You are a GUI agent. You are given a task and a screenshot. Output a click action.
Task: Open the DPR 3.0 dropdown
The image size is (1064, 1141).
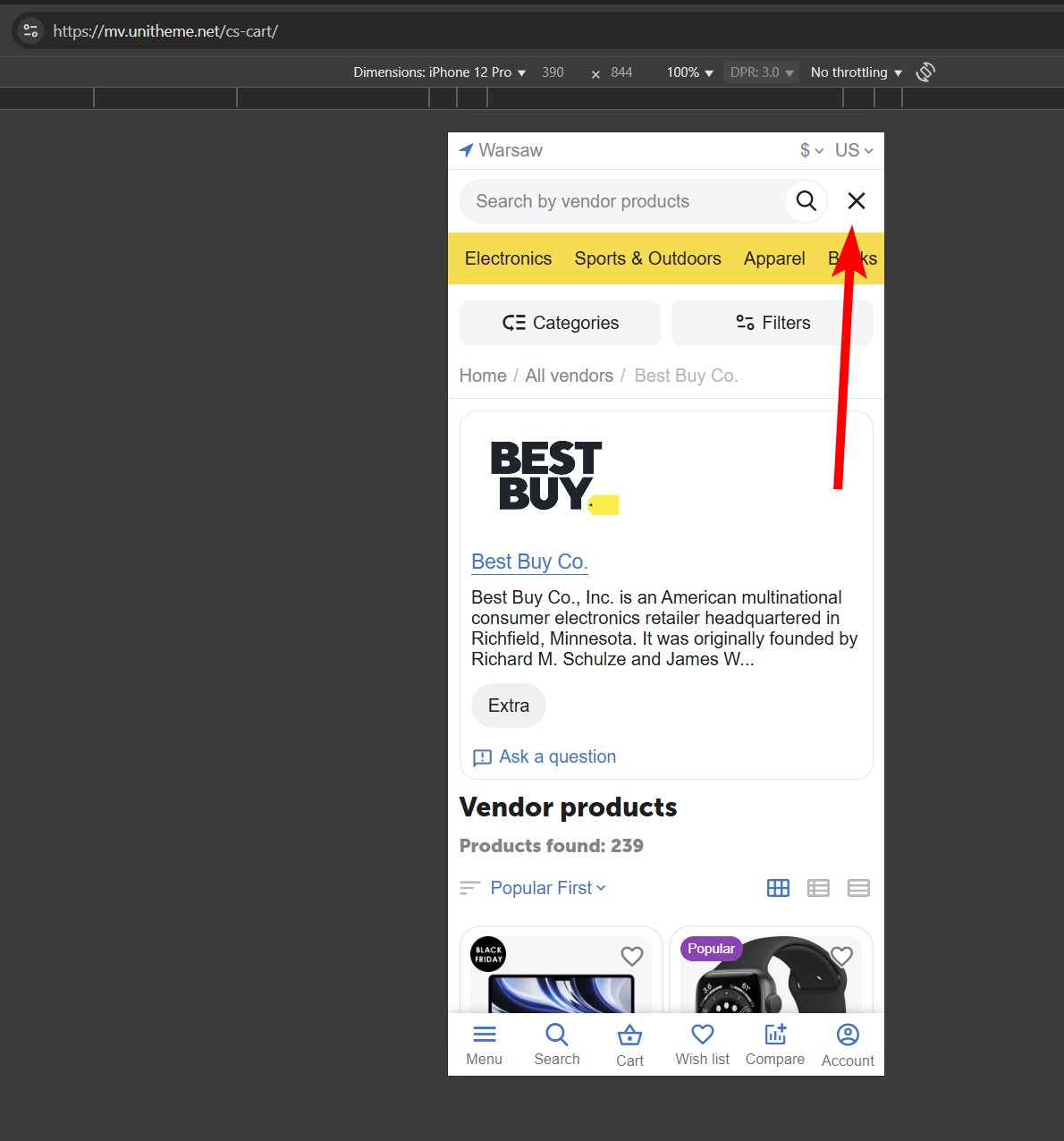[x=761, y=72]
